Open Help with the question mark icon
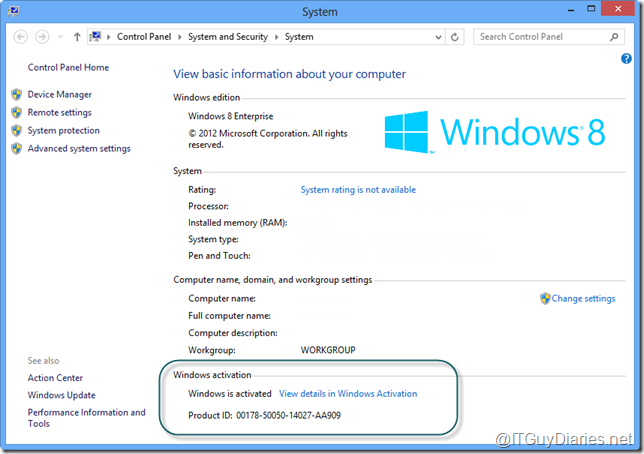 pyautogui.click(x=626, y=58)
